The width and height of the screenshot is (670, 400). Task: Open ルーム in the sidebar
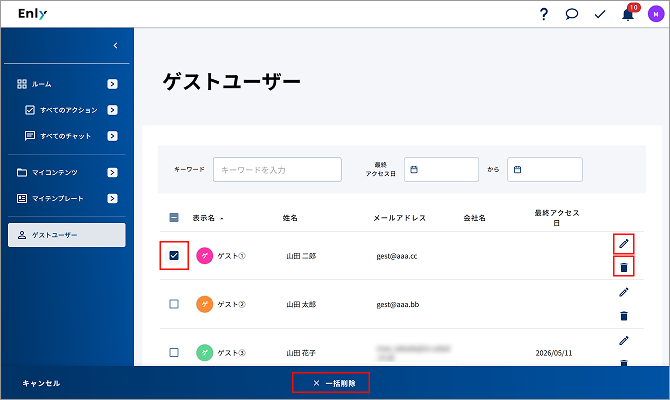click(x=41, y=84)
